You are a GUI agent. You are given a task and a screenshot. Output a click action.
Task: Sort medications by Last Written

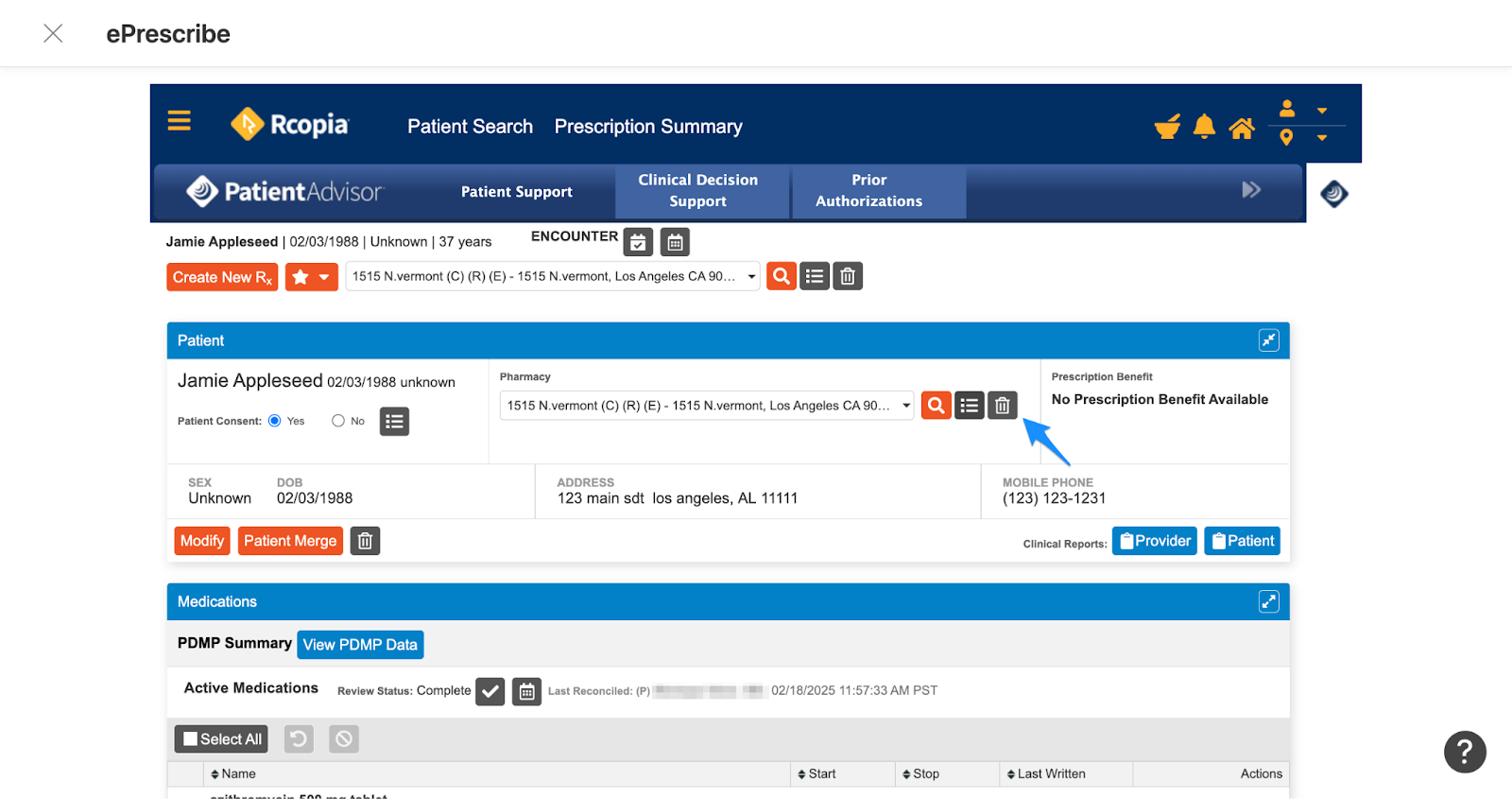click(x=1046, y=773)
